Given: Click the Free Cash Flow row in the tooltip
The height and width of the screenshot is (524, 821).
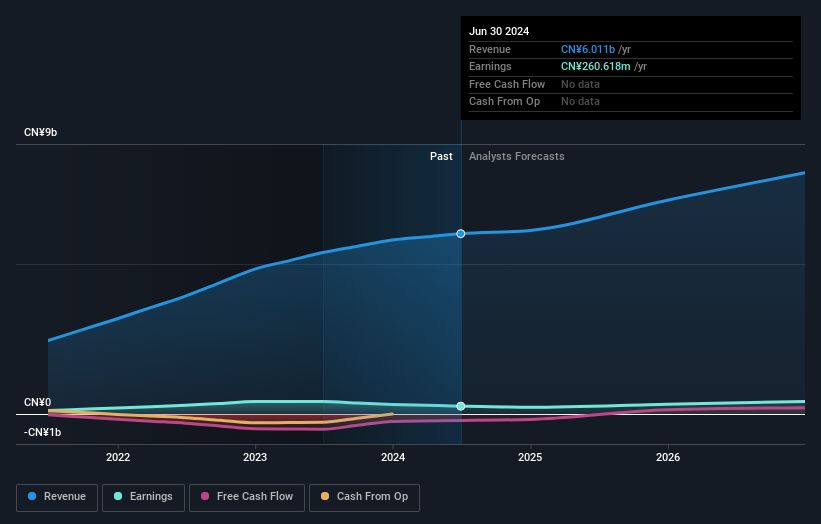Looking at the screenshot, I should point(630,84).
